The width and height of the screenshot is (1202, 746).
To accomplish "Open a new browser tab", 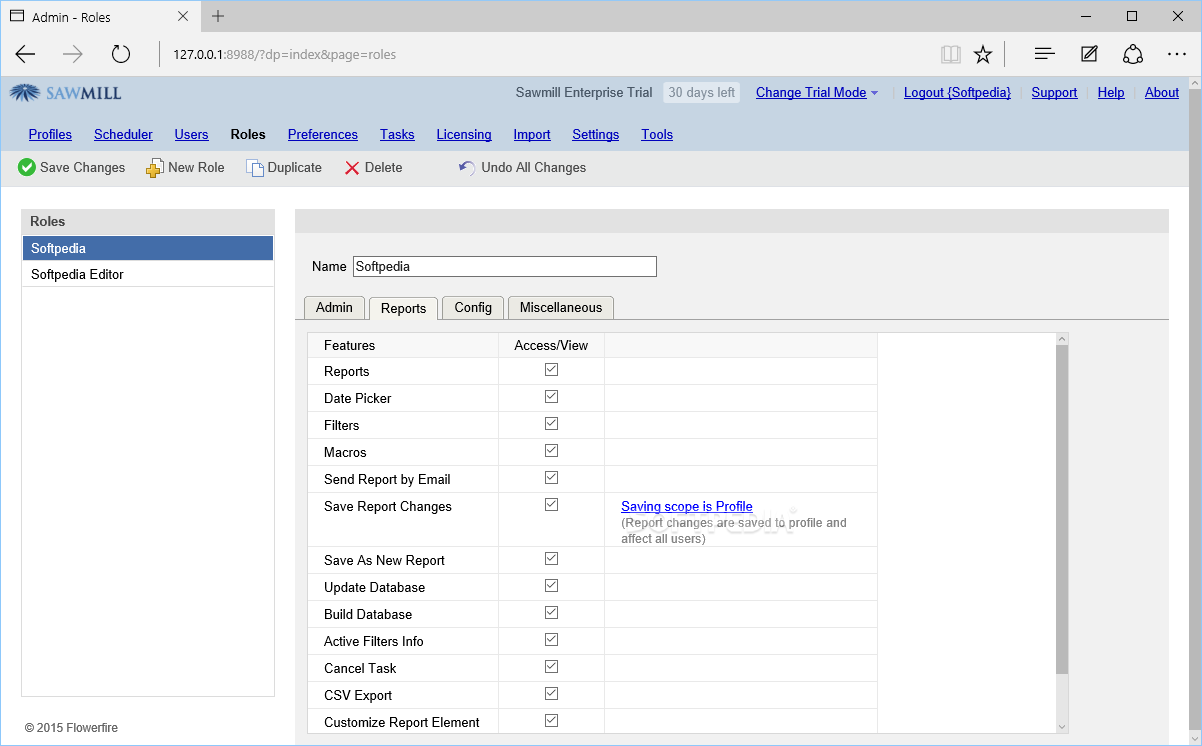I will (218, 16).
